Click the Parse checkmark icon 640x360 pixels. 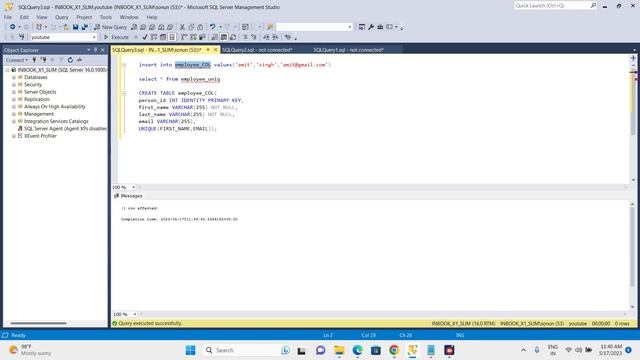[x=144, y=37]
